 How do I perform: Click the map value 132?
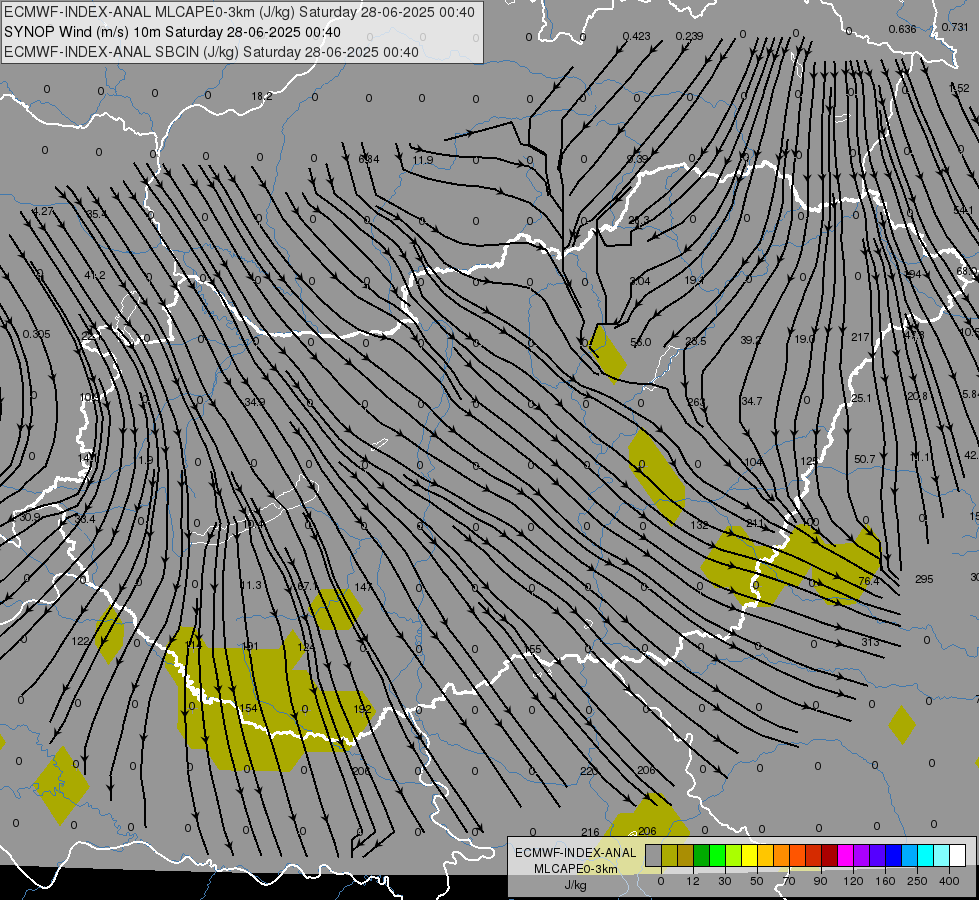point(699,525)
